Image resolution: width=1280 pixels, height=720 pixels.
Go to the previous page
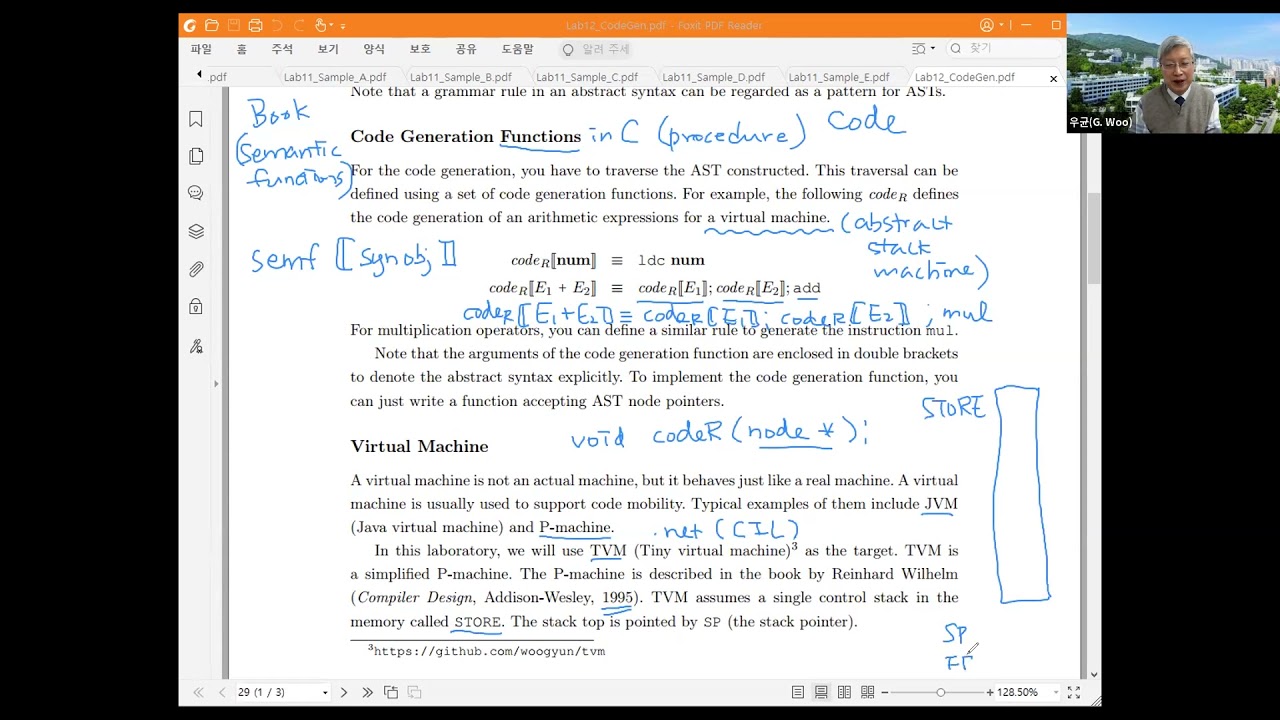(x=222, y=692)
